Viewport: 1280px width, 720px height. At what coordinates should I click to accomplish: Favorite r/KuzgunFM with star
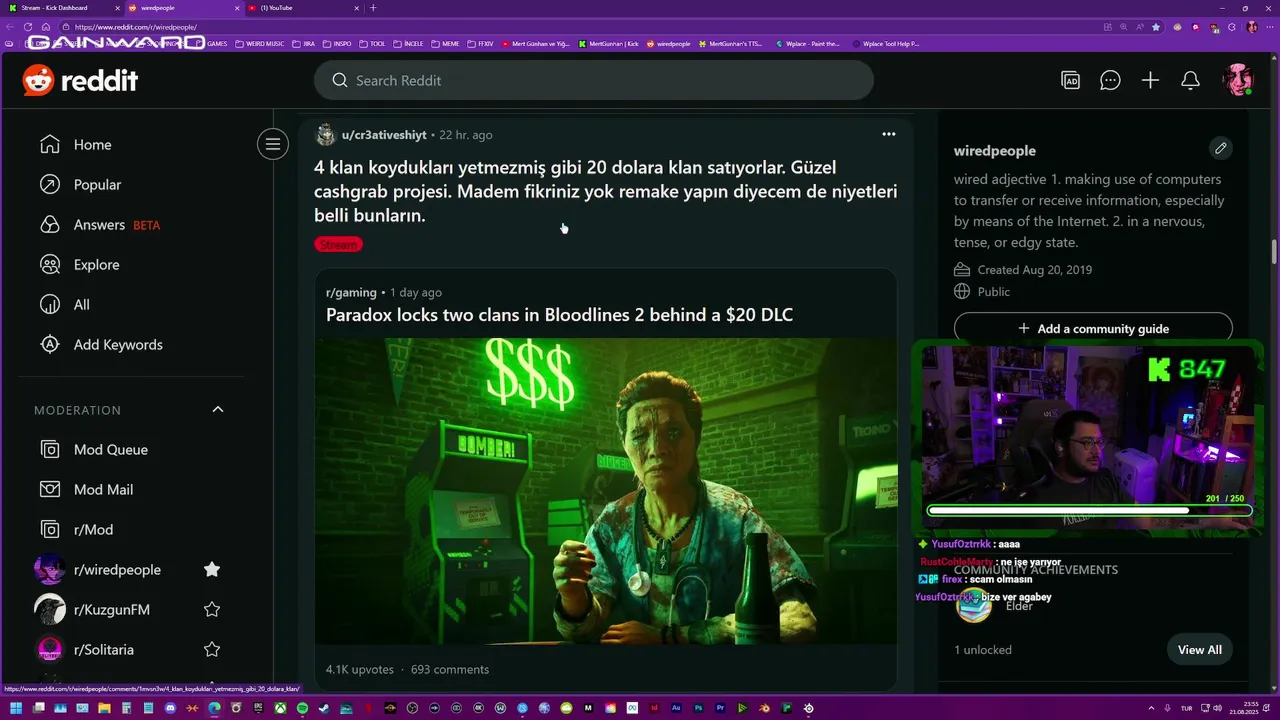click(212, 609)
